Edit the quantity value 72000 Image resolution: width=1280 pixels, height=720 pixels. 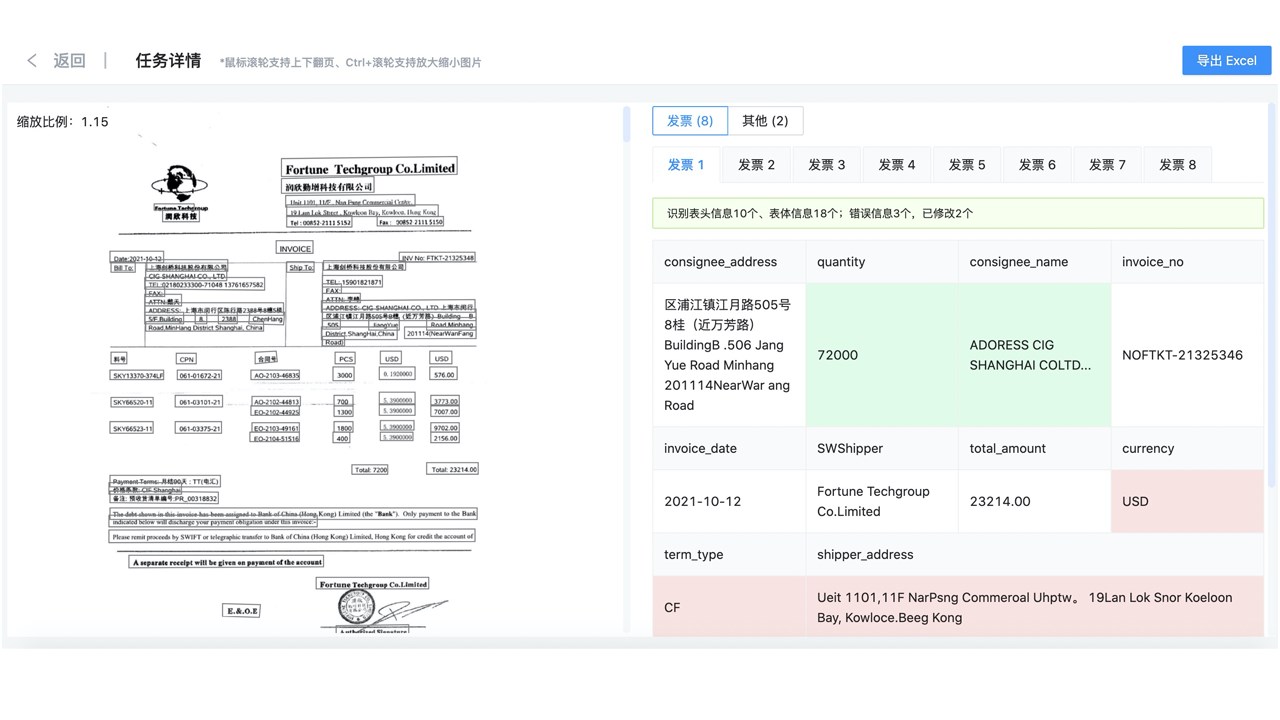(881, 355)
